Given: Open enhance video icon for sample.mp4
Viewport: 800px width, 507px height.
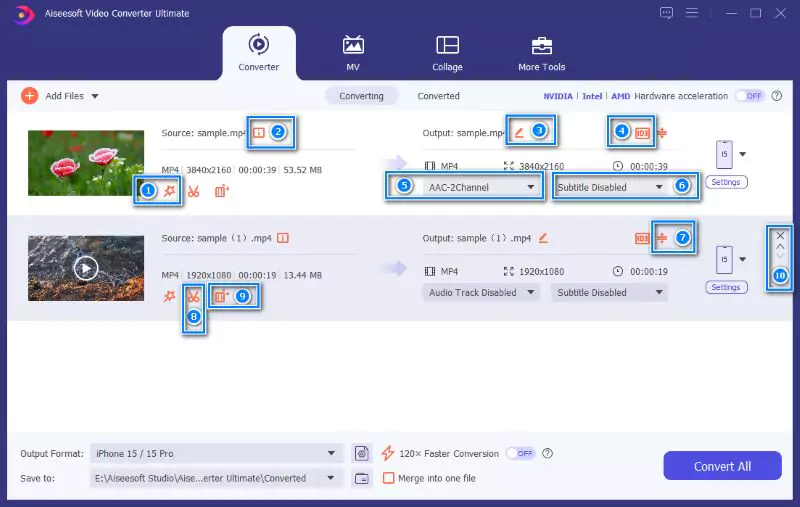Looking at the screenshot, I should (x=221, y=191).
